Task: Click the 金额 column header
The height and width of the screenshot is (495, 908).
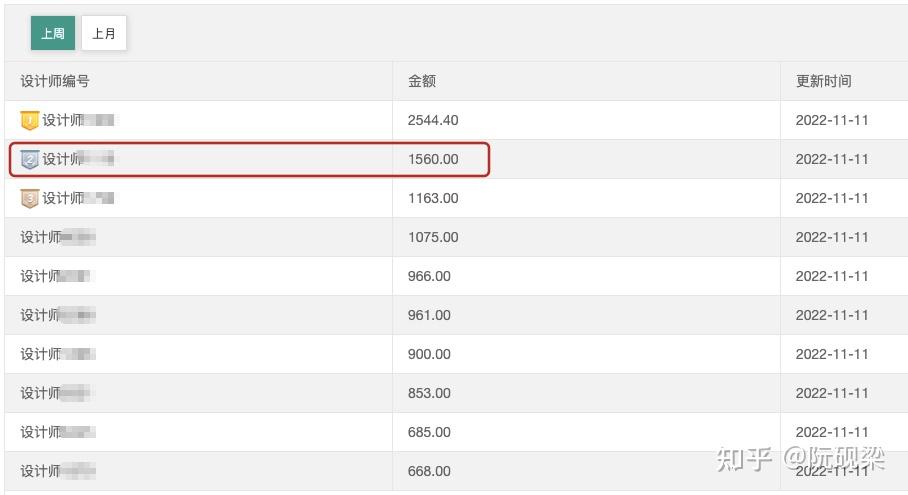Action: pyautogui.click(x=422, y=81)
